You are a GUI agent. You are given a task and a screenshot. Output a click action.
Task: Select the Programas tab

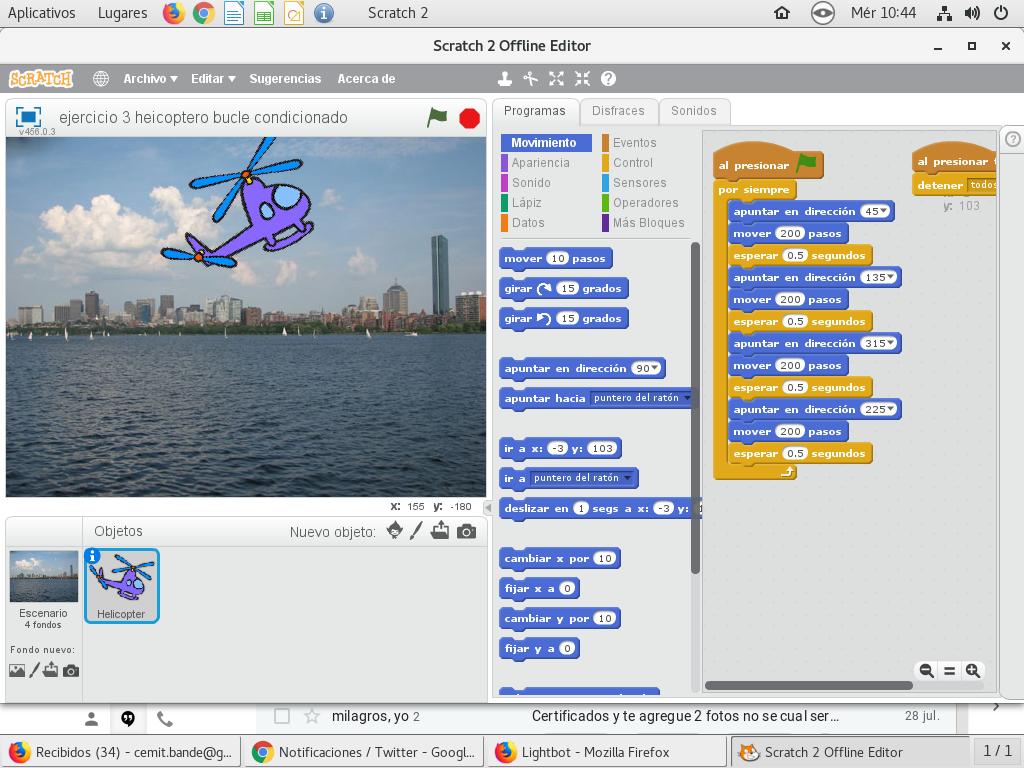pos(535,111)
